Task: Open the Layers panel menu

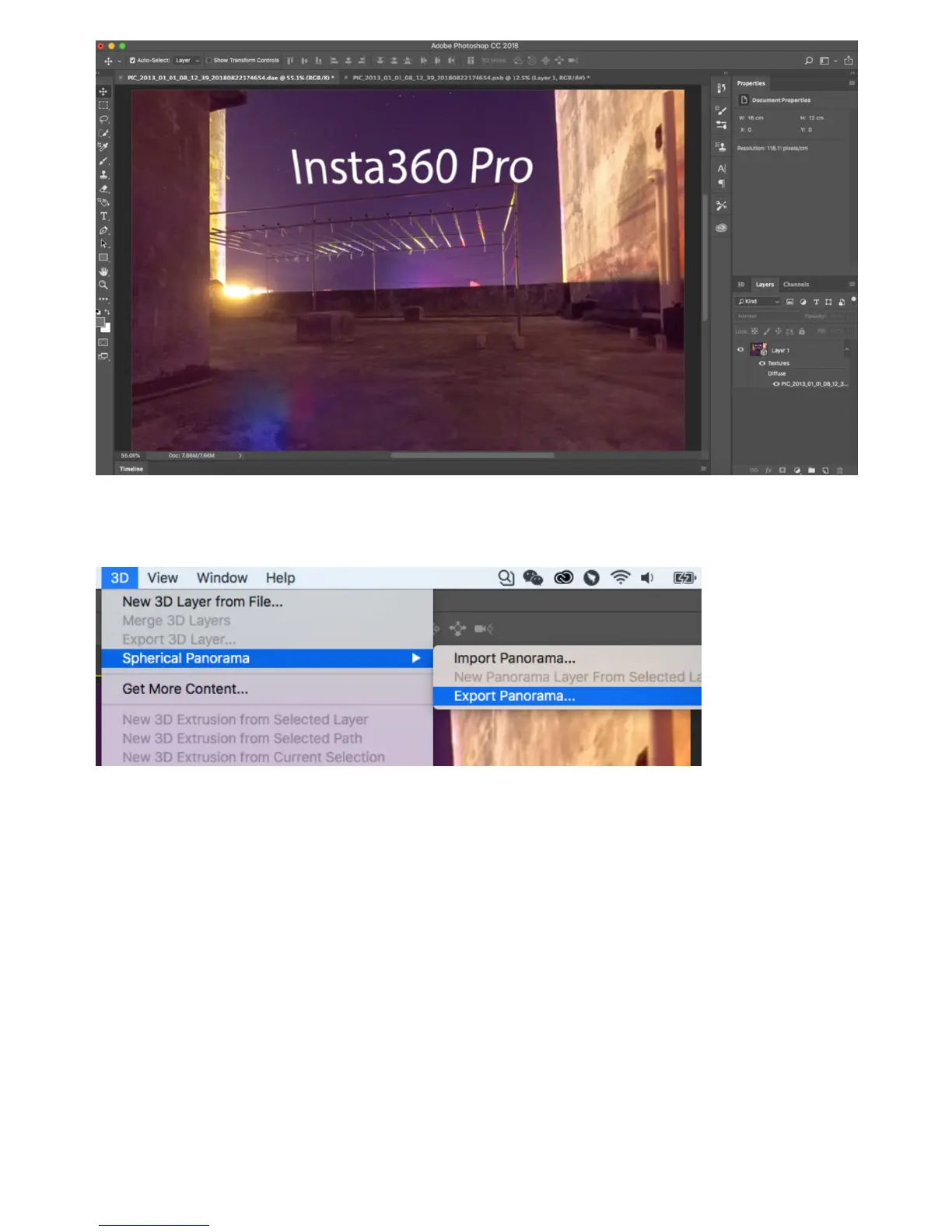Action: (x=852, y=284)
